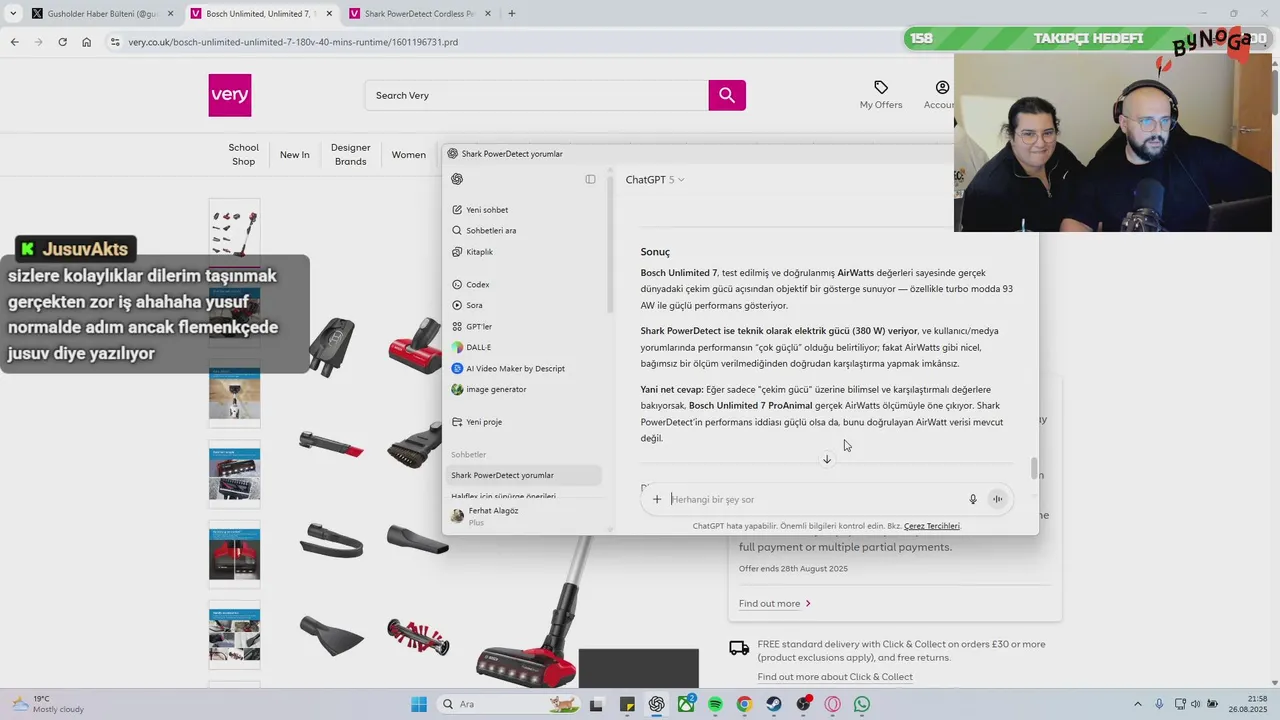
Task: Switch to Bosch Unlimited browser tab
Action: pos(260,14)
